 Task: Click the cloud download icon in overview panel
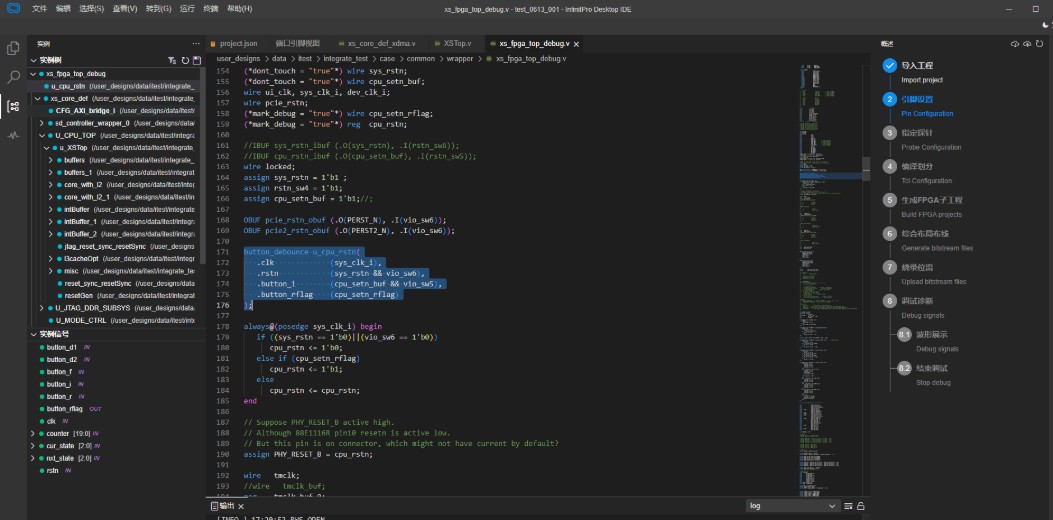click(1015, 44)
